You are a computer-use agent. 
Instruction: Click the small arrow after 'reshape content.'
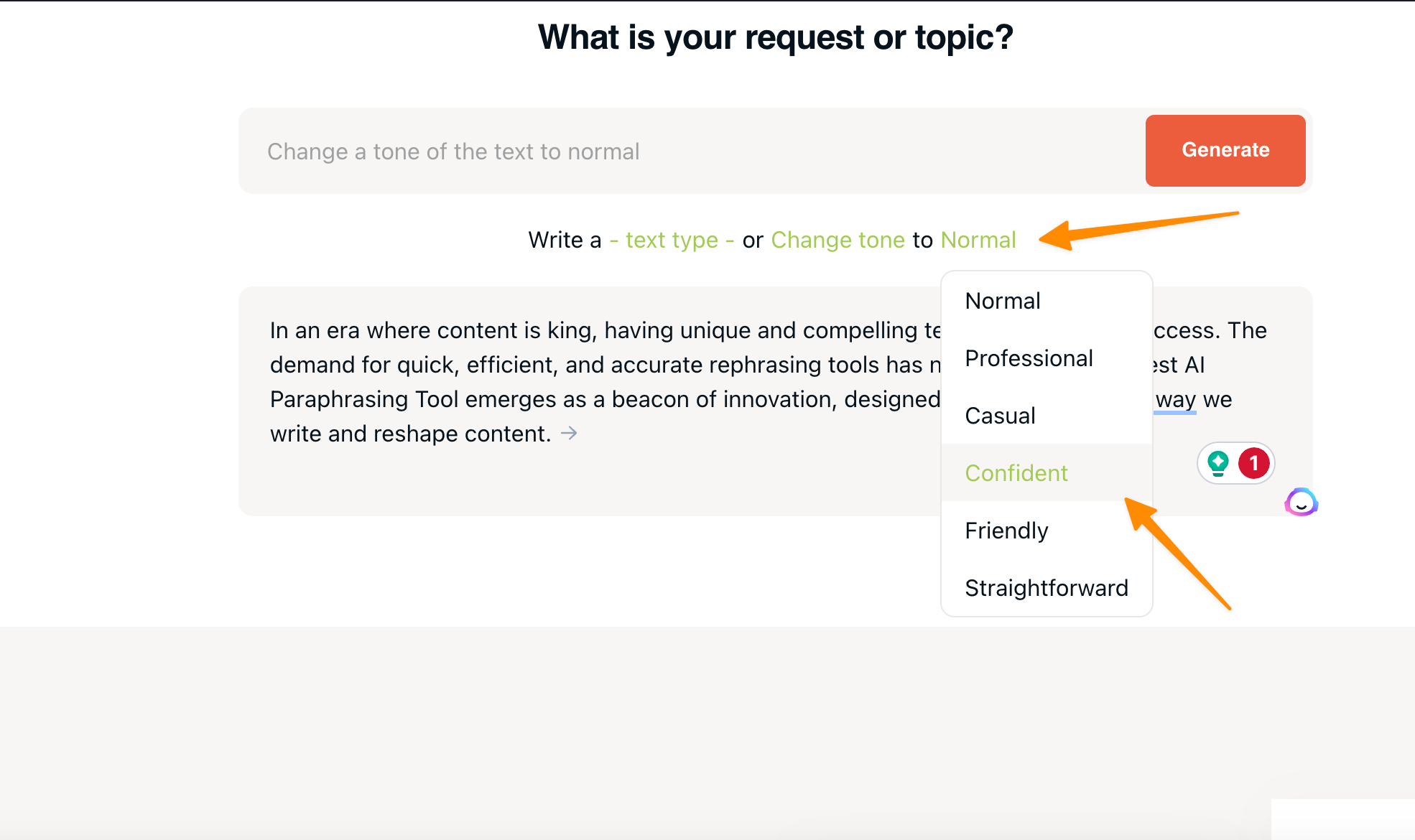tap(569, 433)
